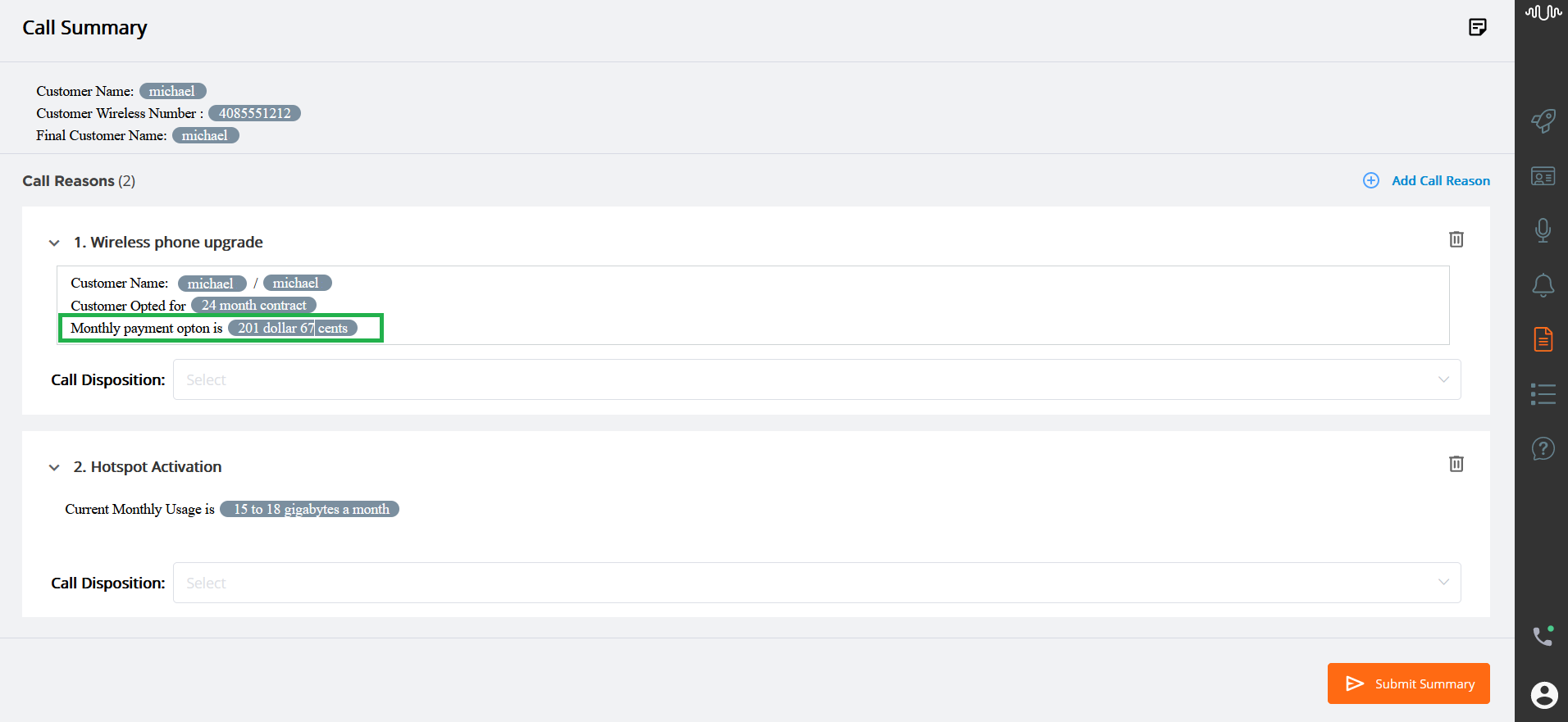Delete the Hotspot Activation call reason
This screenshot has height=722, width=1568.
[1456, 464]
